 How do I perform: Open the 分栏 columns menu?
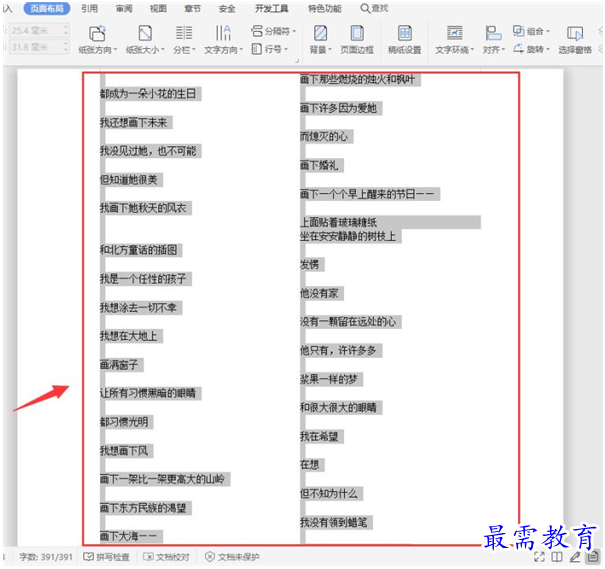[x=184, y=40]
